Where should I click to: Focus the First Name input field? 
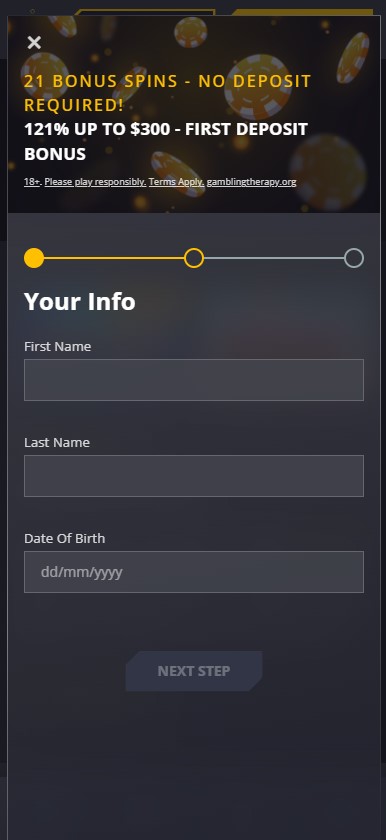pos(194,380)
